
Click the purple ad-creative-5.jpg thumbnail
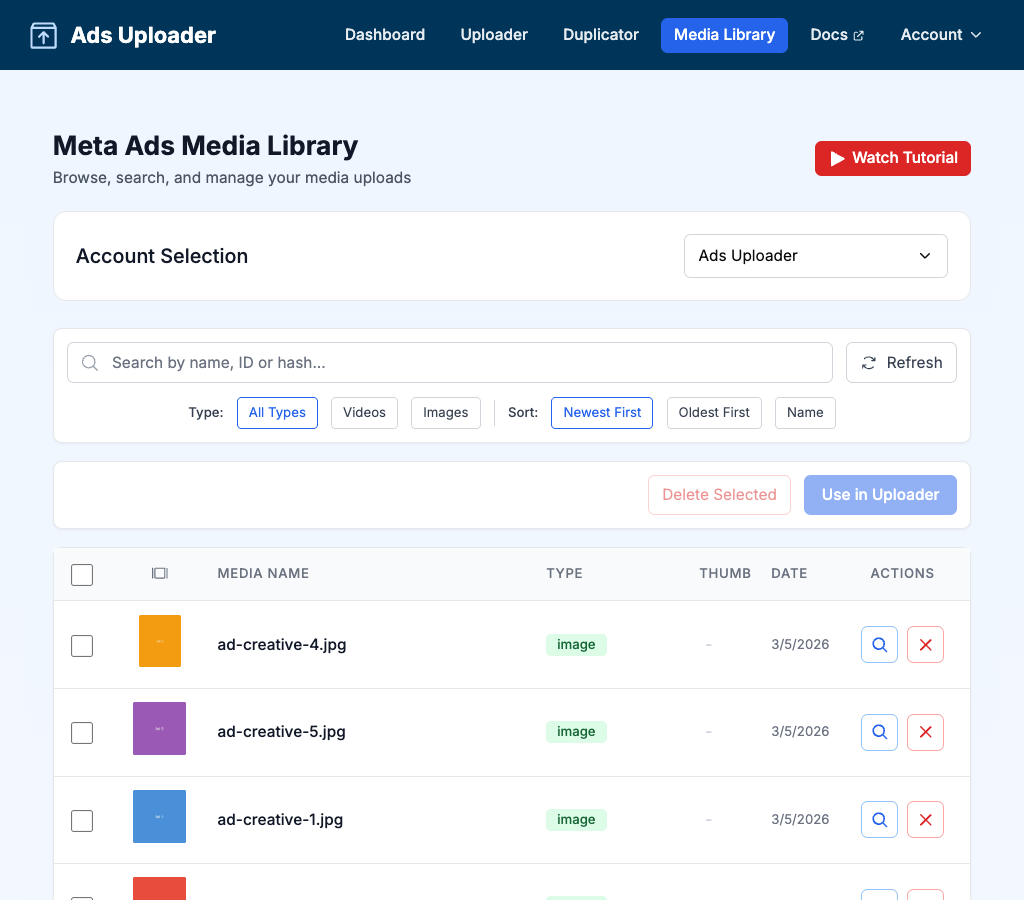pyautogui.click(x=159, y=728)
